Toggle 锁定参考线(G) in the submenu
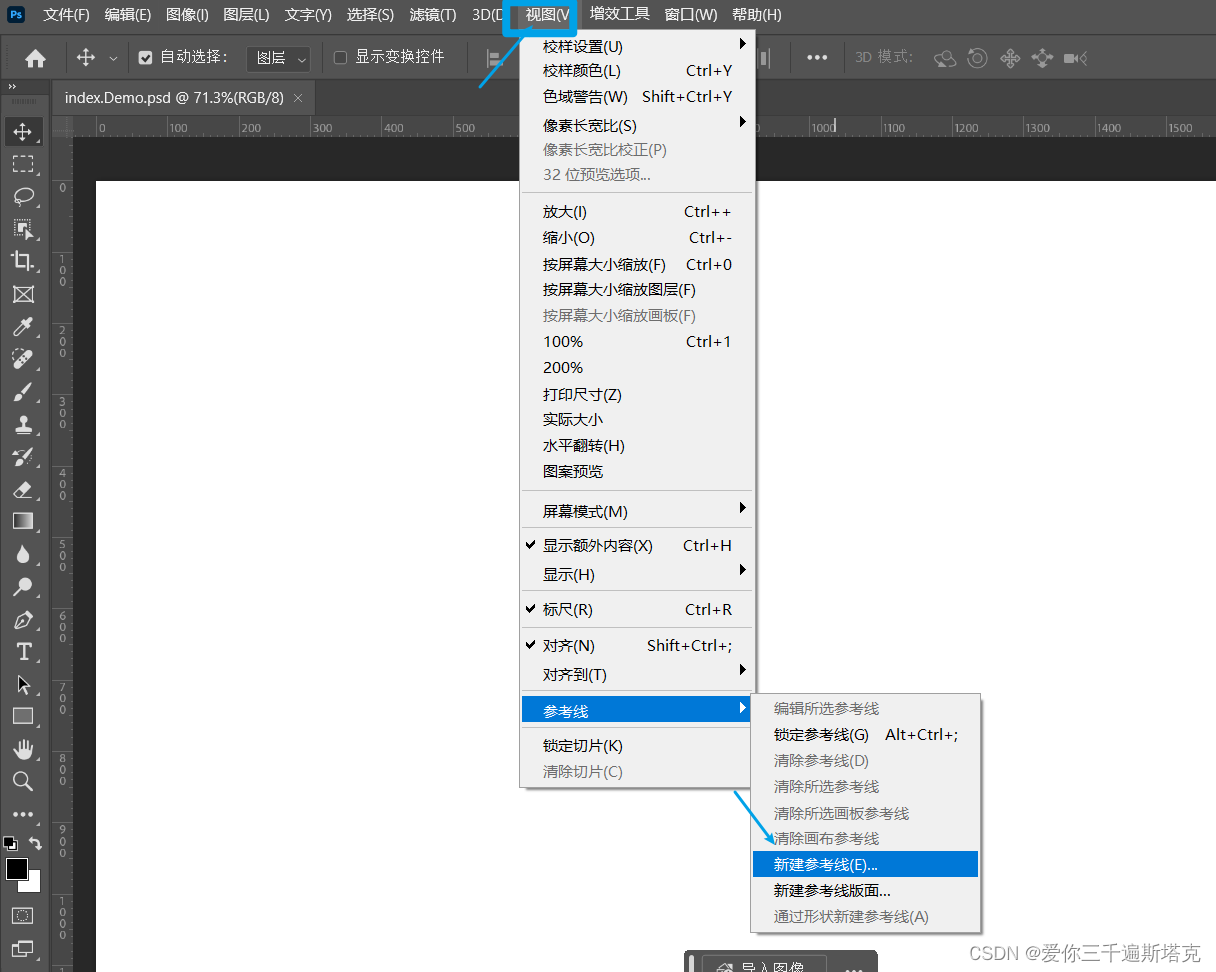 click(865, 735)
